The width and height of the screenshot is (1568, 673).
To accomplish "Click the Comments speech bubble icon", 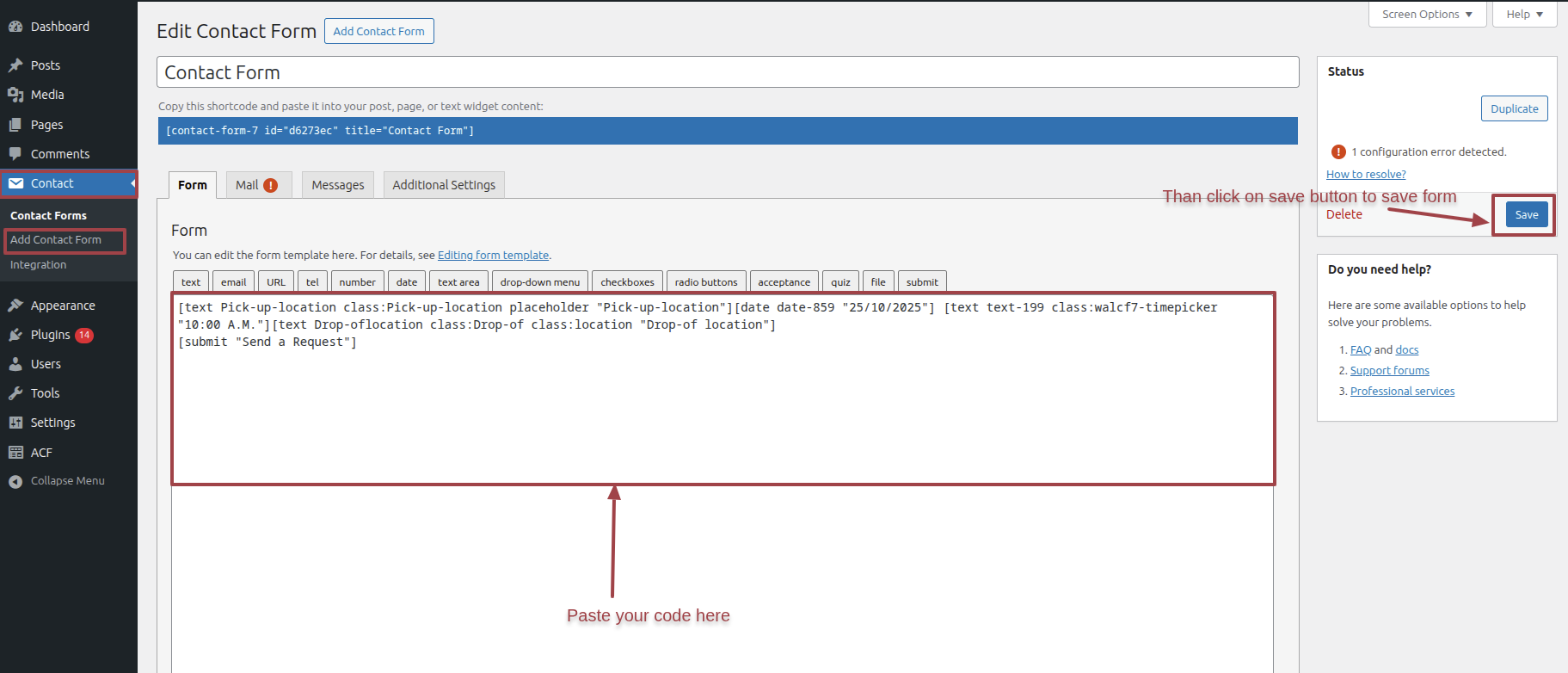I will tap(15, 154).
